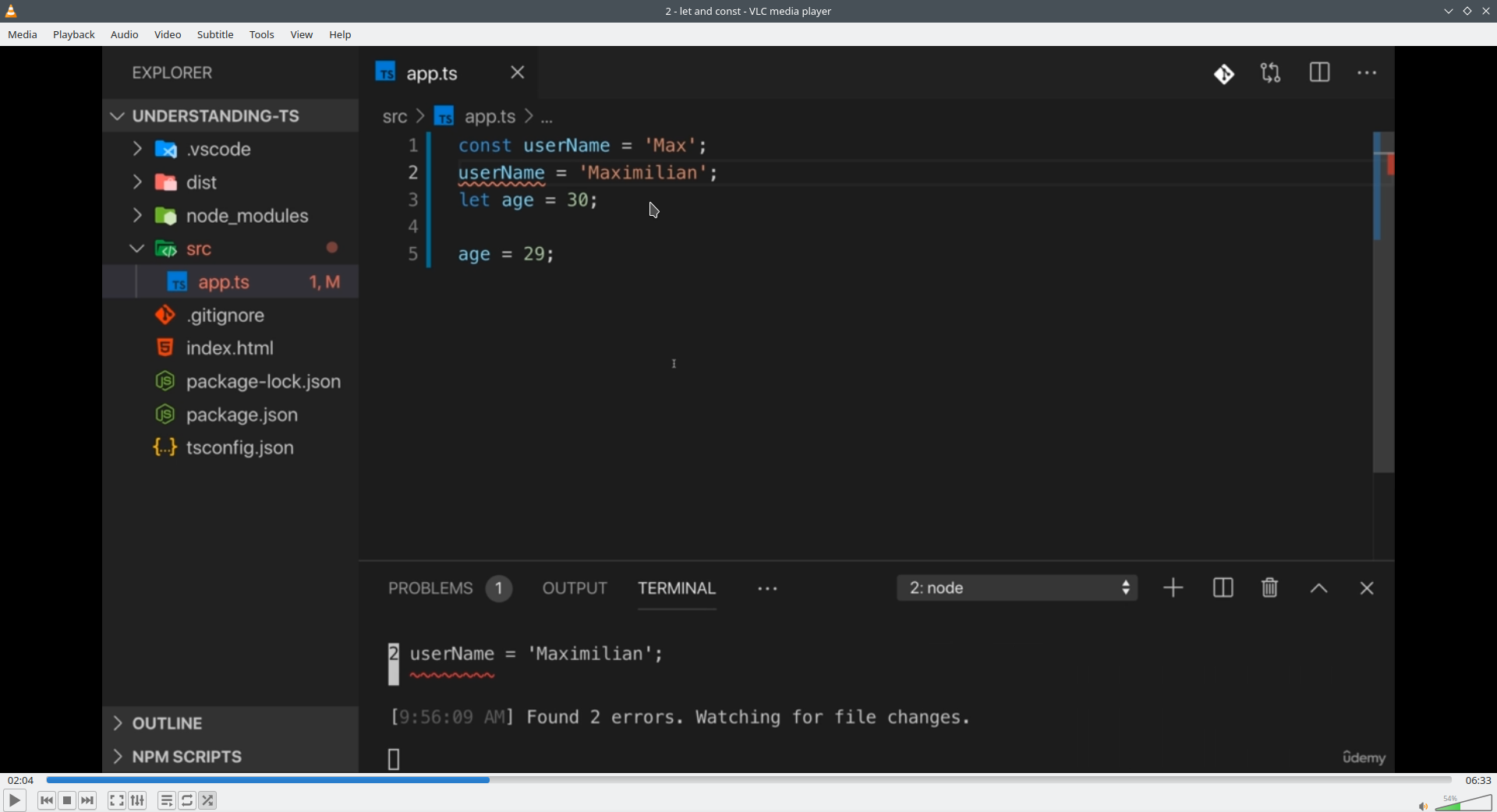Viewport: 1497px width, 812px height.
Task: Expand the dist folder chevron
Action: click(137, 182)
